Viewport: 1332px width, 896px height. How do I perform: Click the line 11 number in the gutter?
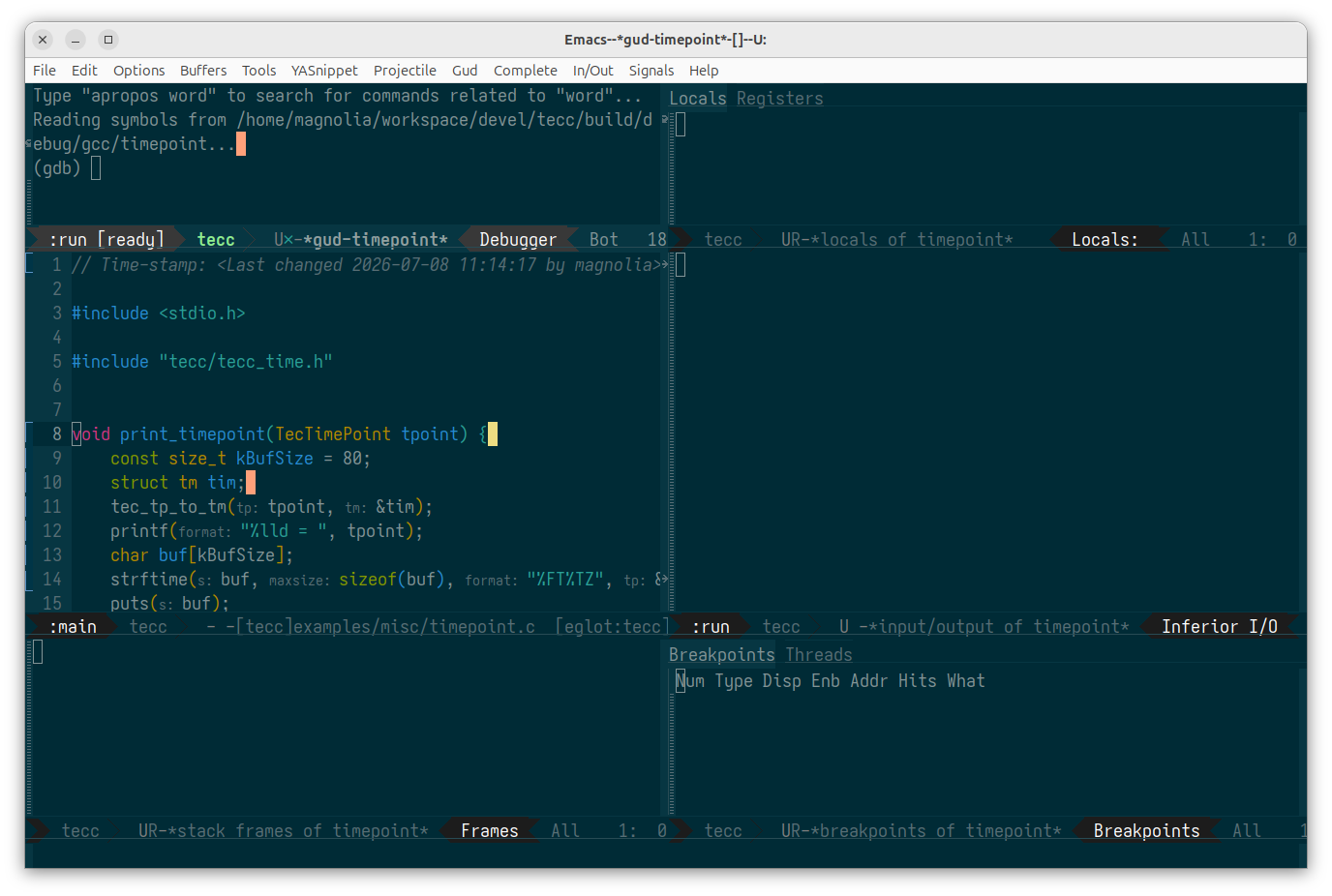click(52, 507)
